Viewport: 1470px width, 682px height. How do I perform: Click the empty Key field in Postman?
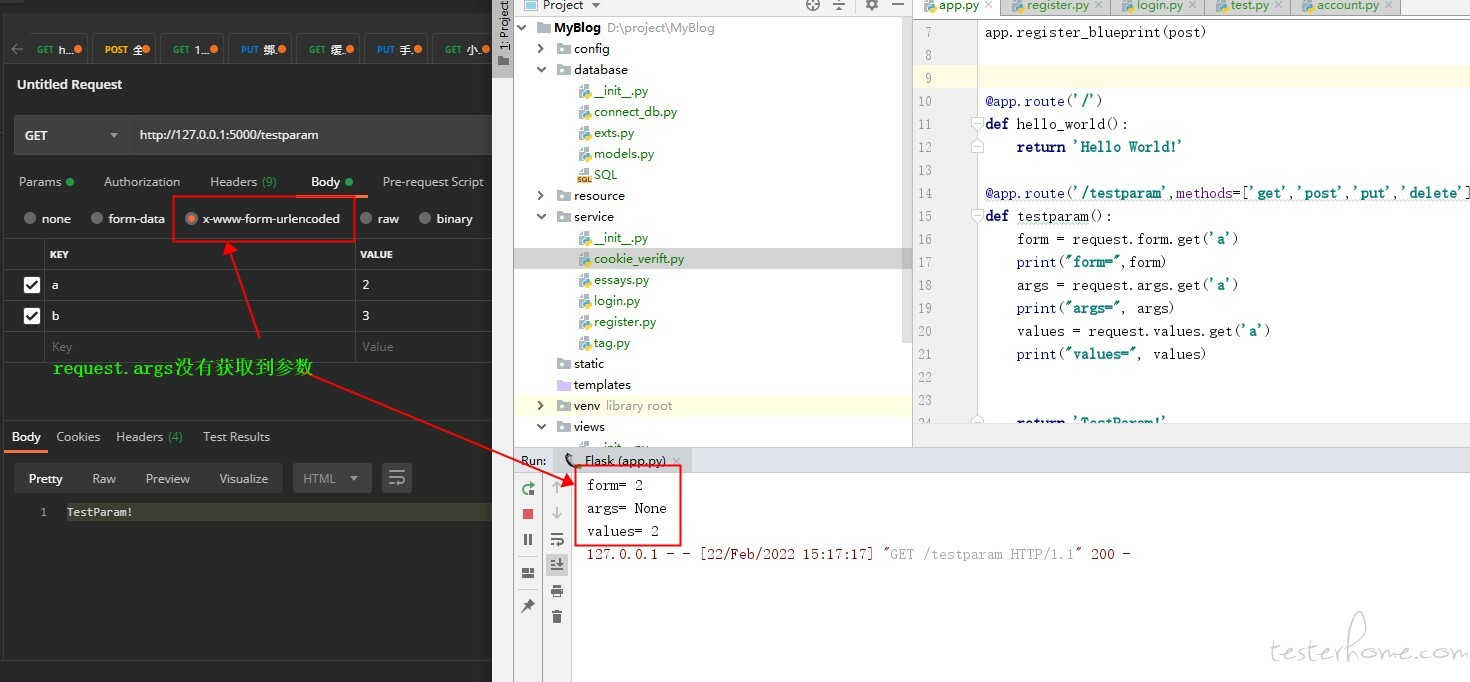point(200,347)
